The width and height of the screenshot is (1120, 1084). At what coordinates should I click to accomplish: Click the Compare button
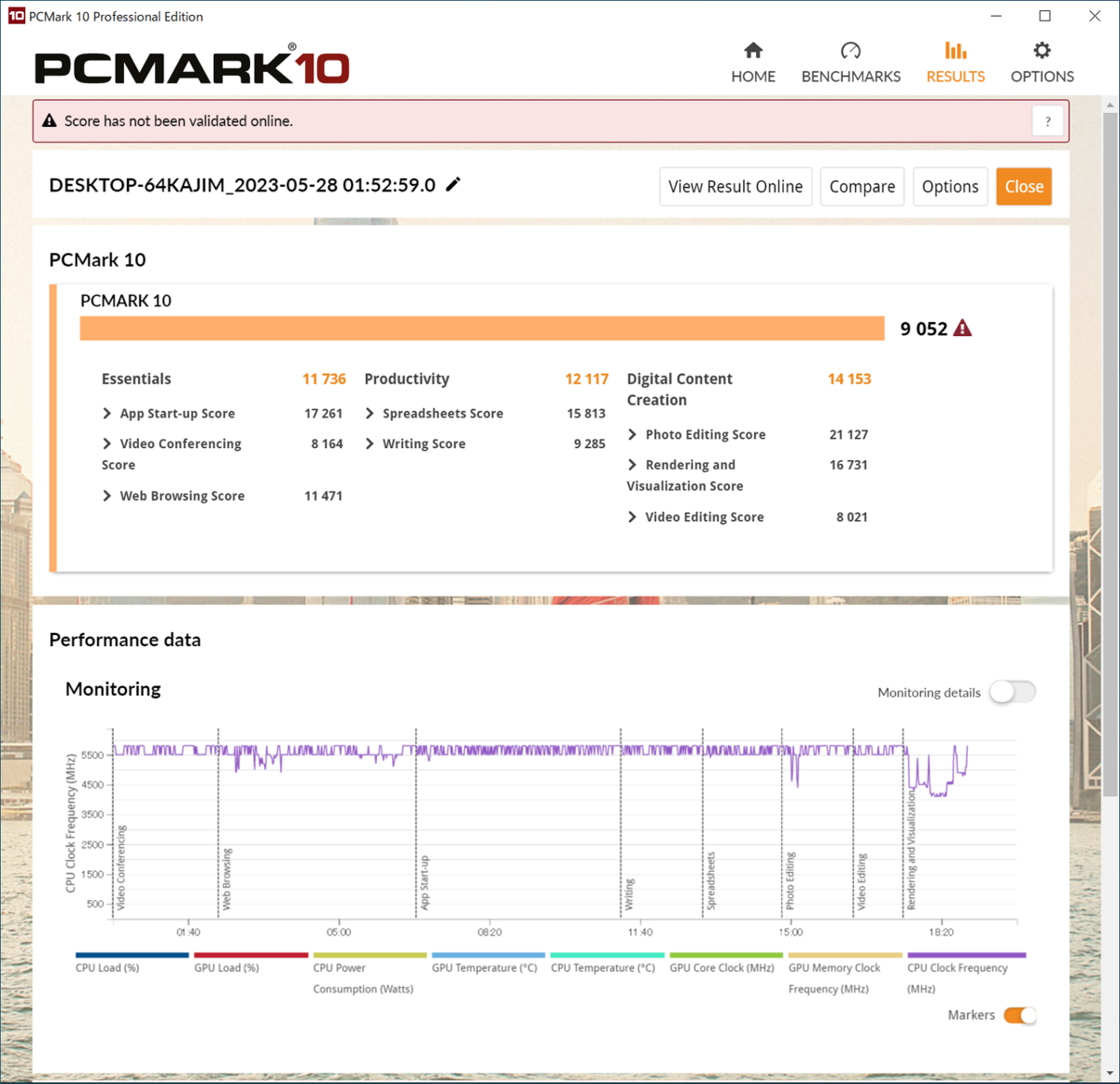[861, 187]
